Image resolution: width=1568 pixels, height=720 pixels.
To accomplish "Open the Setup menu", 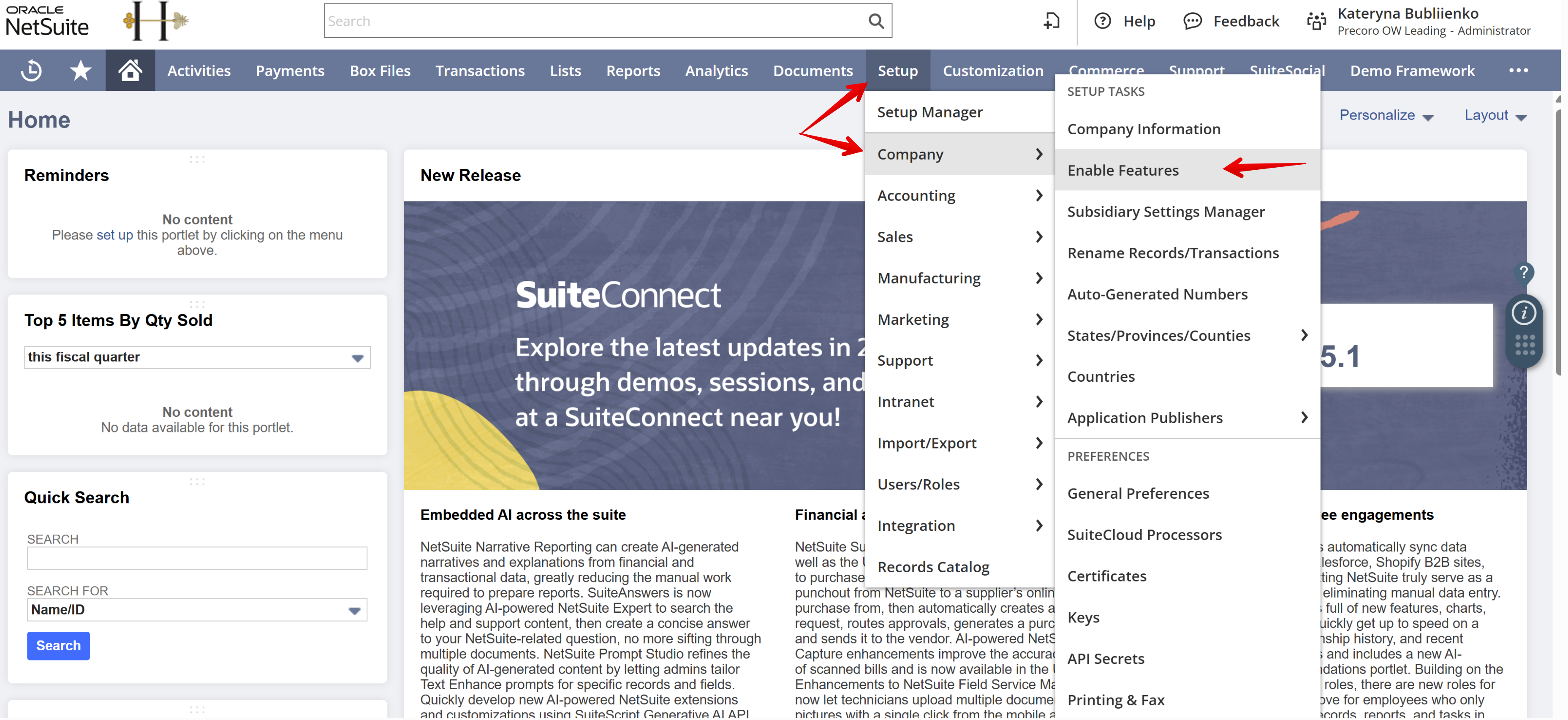I will tap(897, 71).
